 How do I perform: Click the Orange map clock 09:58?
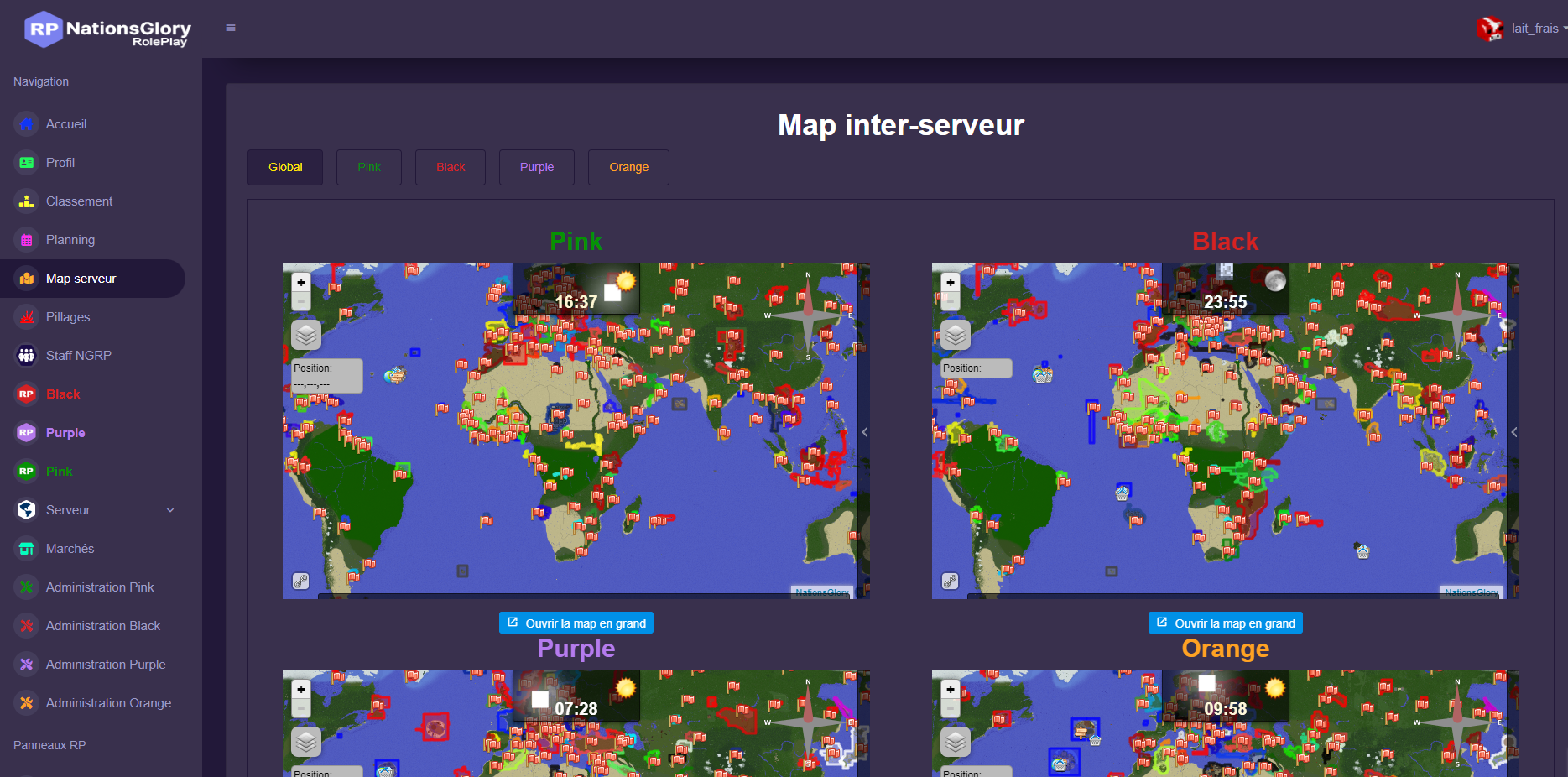(1226, 708)
